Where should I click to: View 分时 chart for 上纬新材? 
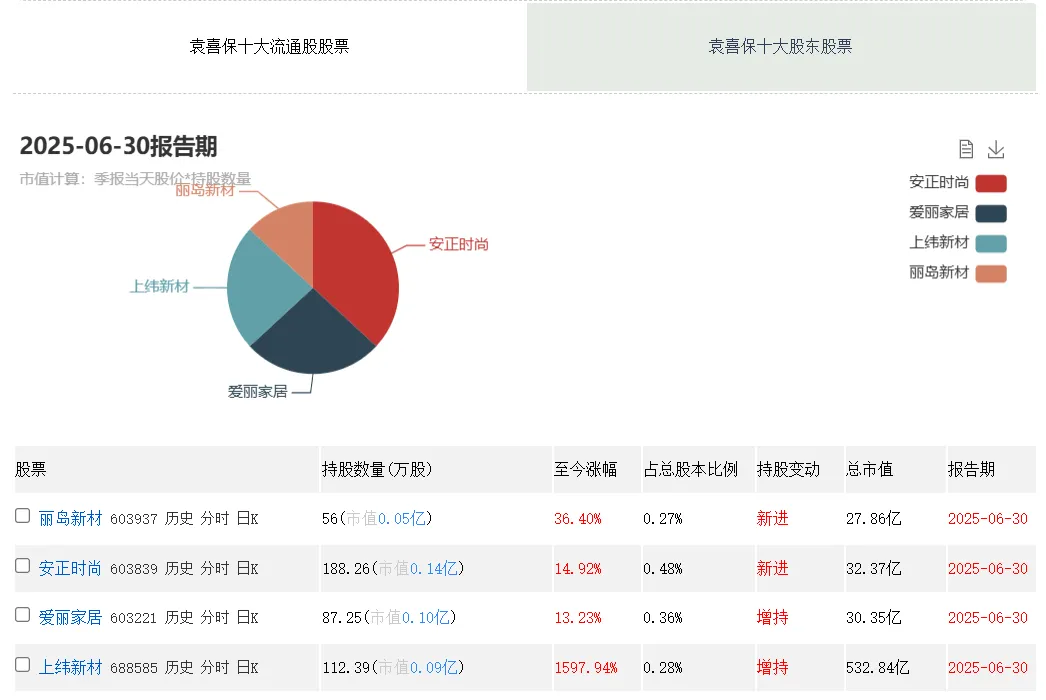tap(214, 667)
